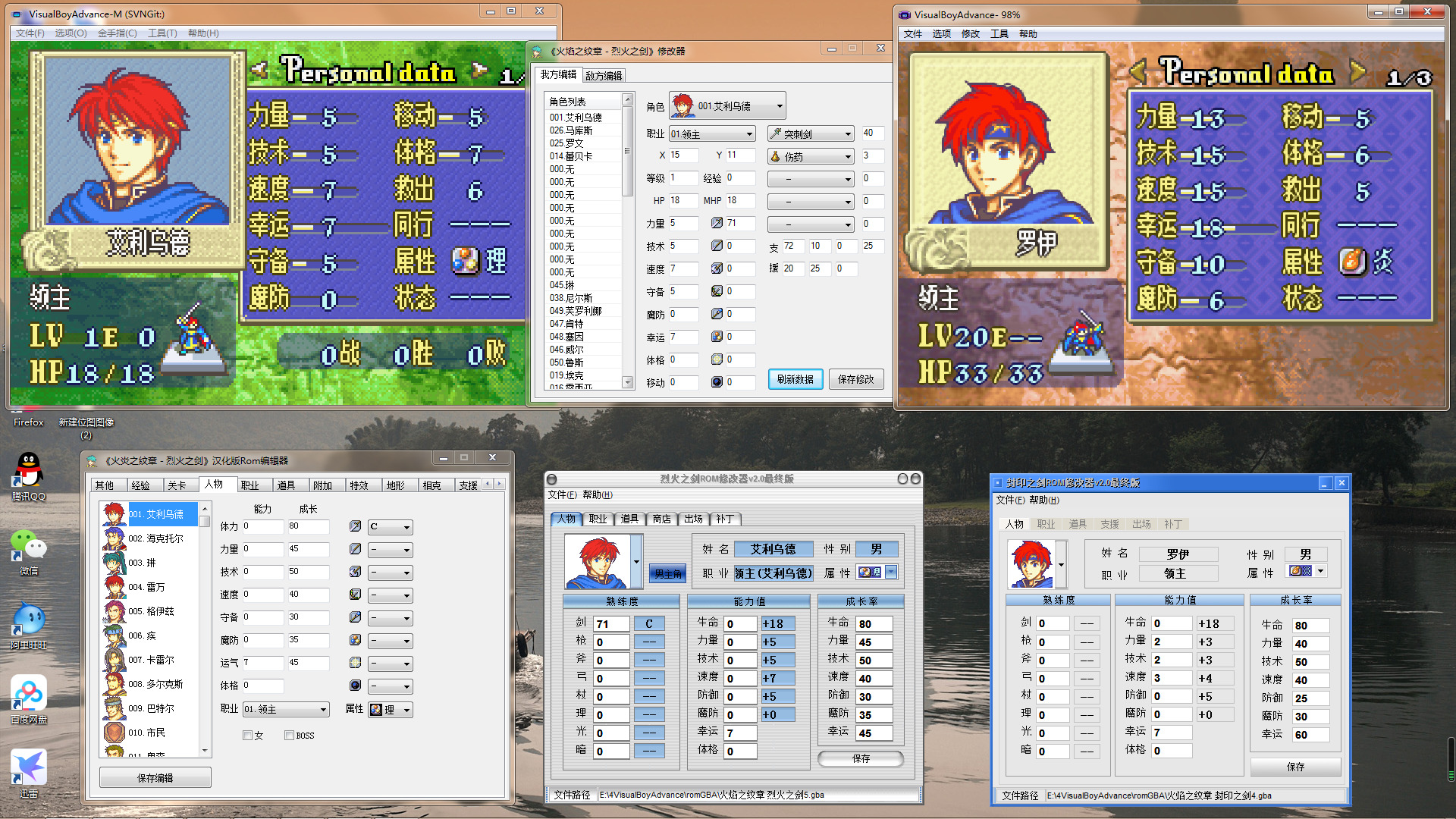Click 保存编辑 button in Chinese ROM editor

[x=155, y=778]
